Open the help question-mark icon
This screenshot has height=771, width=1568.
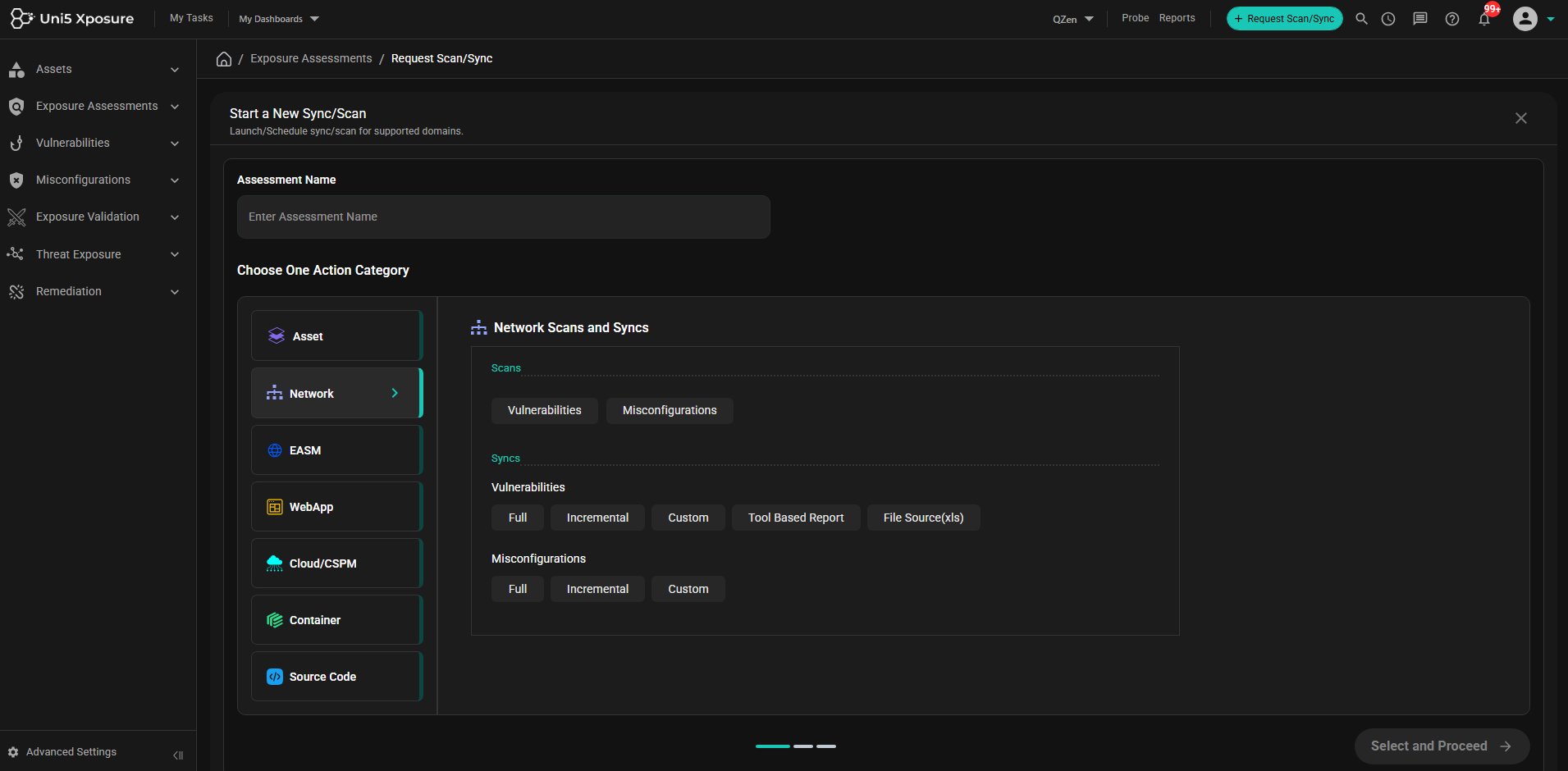coord(1452,19)
